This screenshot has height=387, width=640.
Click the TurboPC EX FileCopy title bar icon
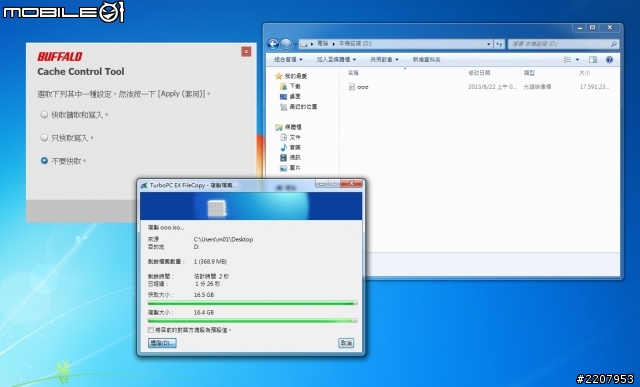click(144, 185)
